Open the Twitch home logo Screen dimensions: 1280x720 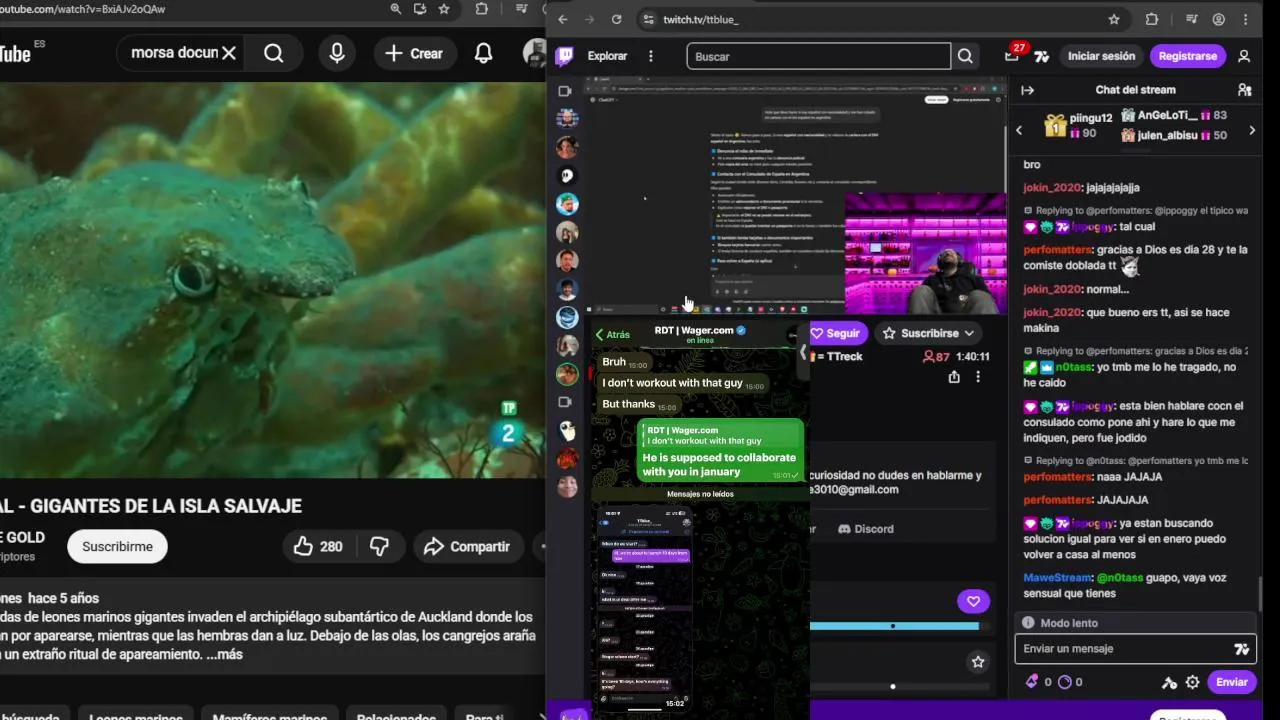pyautogui.click(x=565, y=56)
